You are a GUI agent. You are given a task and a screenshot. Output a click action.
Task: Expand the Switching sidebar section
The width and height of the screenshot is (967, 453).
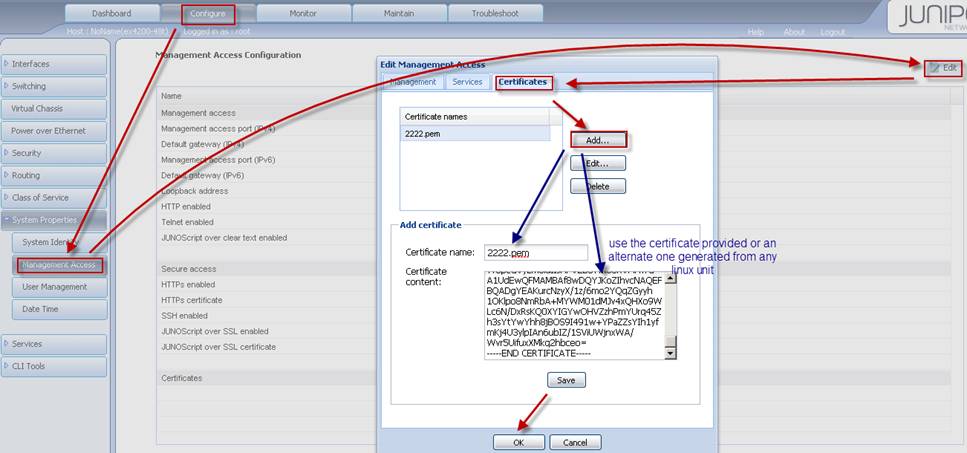(55, 86)
